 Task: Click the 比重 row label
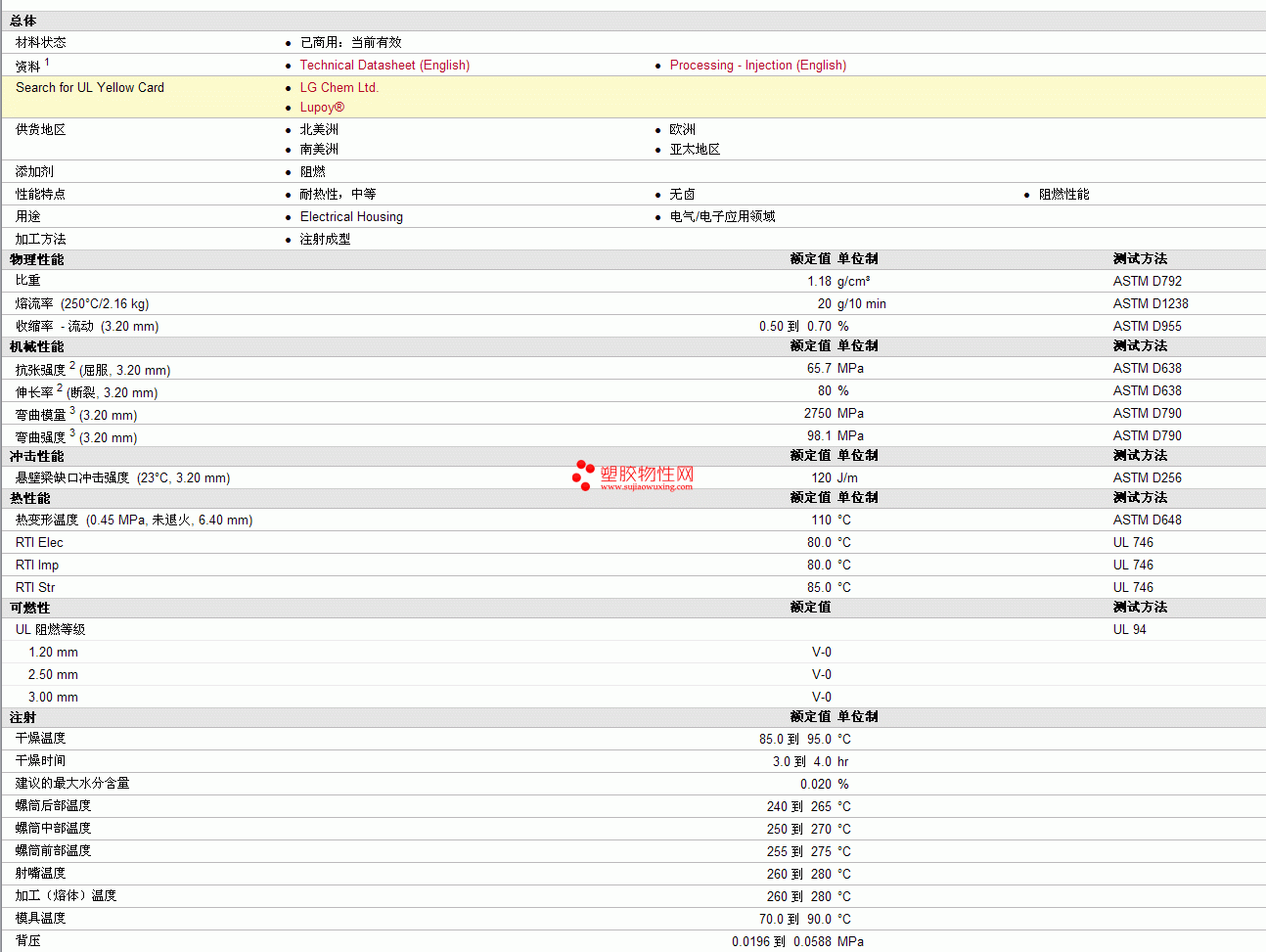pyautogui.click(x=28, y=281)
